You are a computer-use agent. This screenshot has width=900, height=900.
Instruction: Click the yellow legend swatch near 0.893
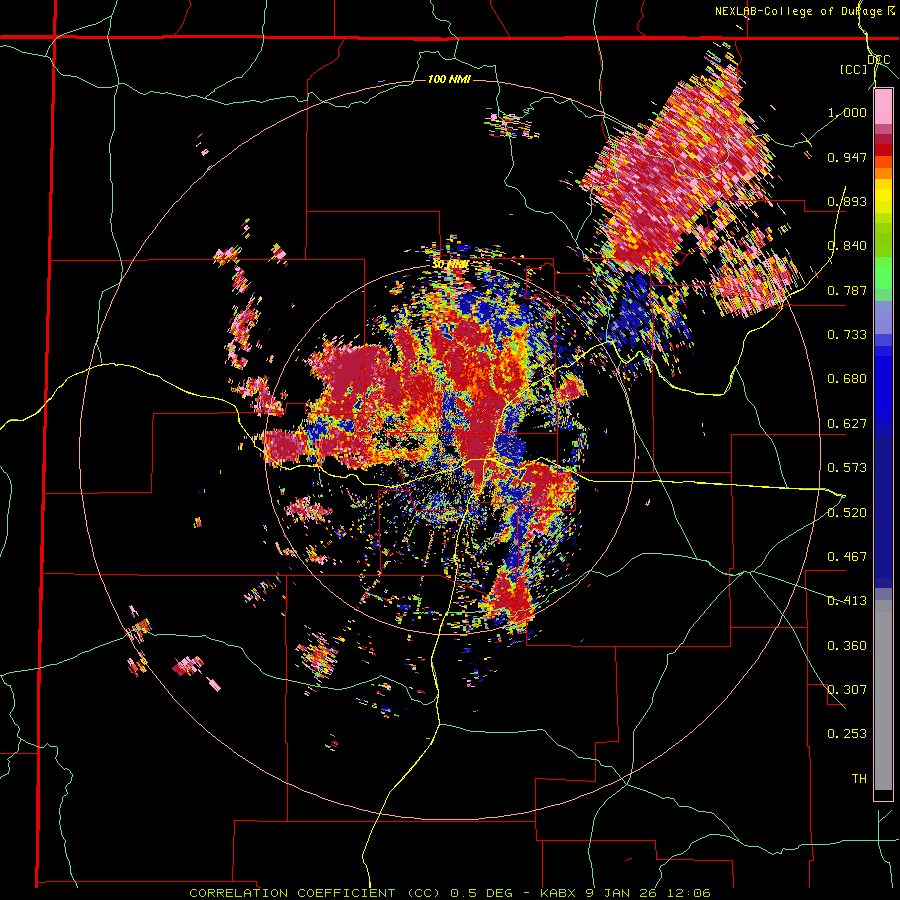(x=883, y=196)
